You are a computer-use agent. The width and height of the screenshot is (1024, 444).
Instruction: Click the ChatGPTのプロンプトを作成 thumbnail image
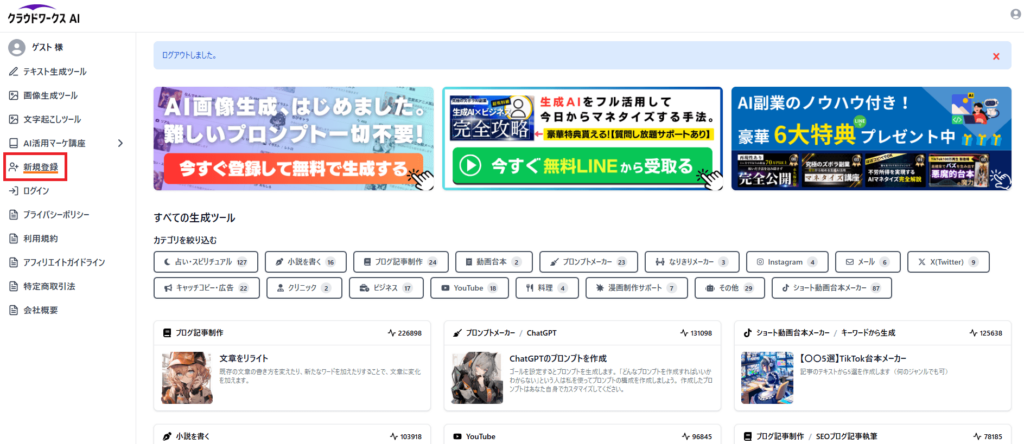coord(477,377)
